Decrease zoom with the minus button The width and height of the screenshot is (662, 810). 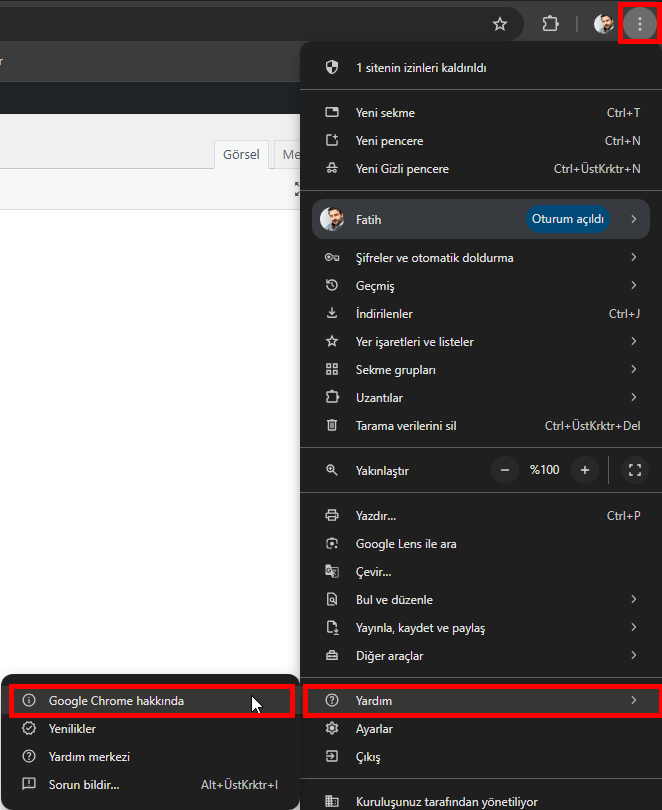pos(505,470)
